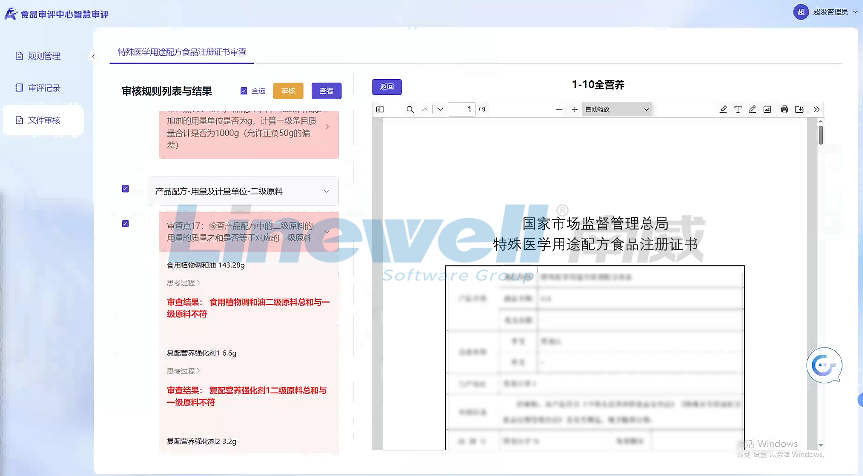Click the purple 返回 button

point(387,87)
